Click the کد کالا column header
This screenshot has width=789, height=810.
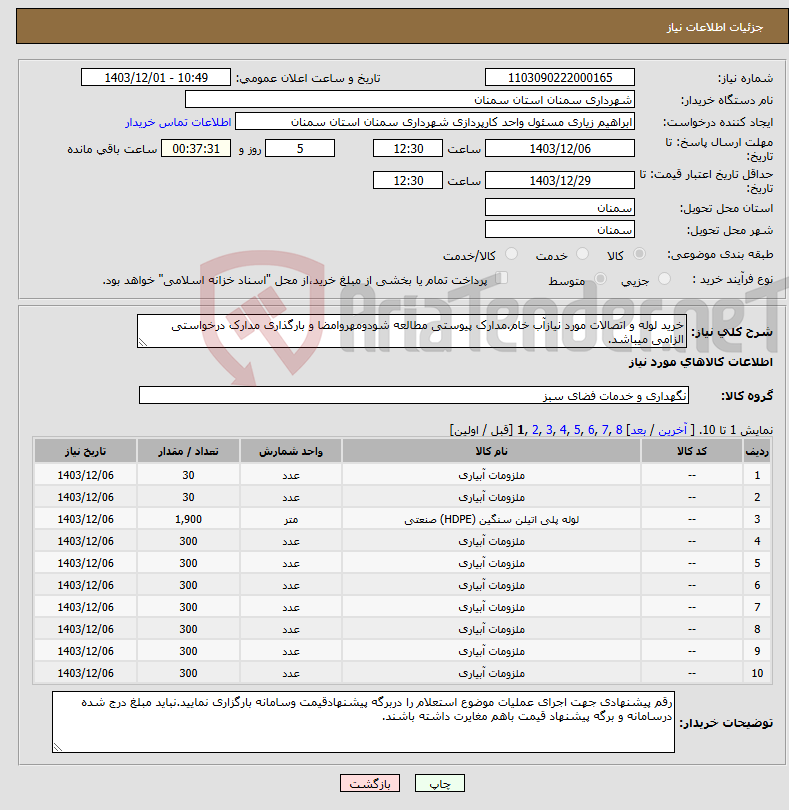pos(692,451)
